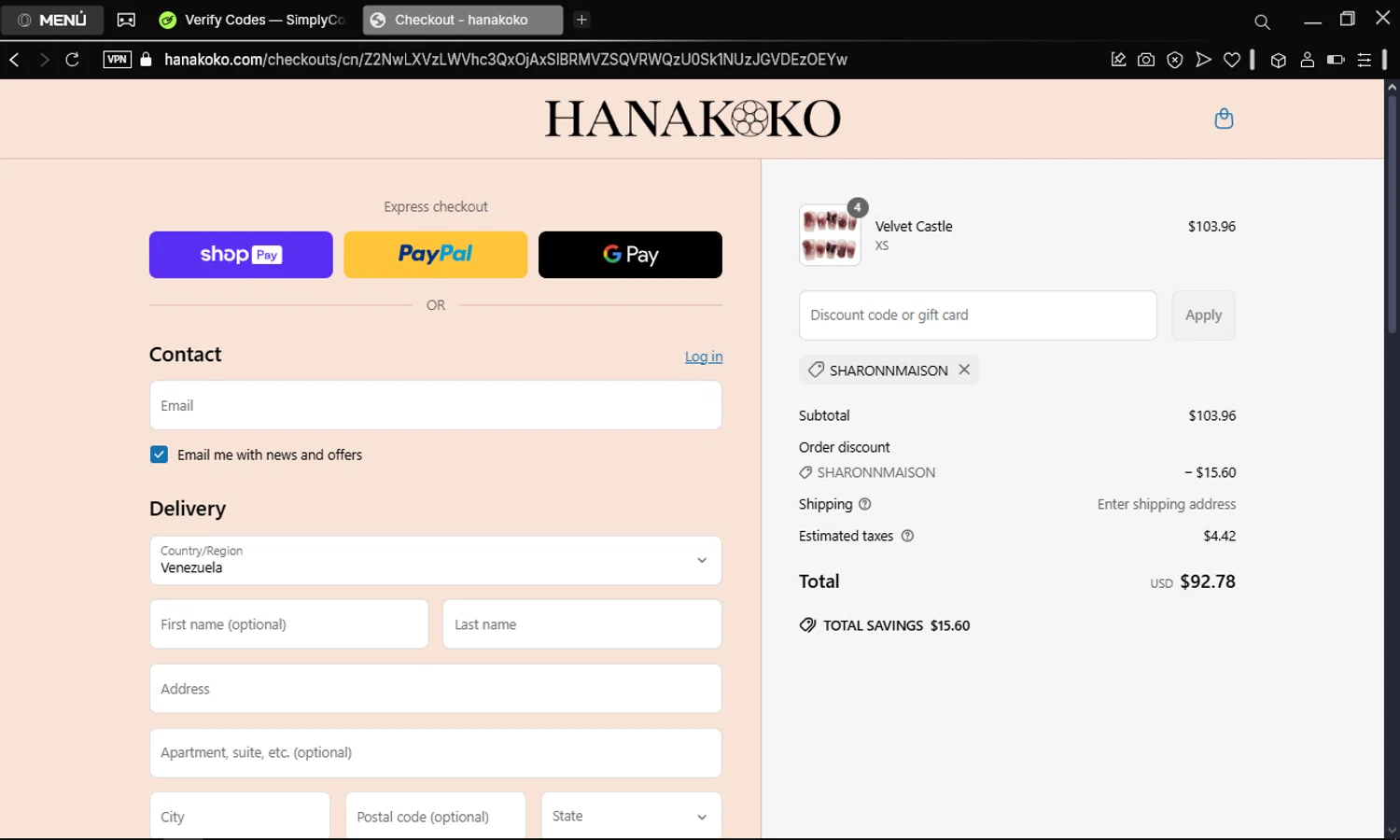
Task: Click the Last name field
Action: (582, 624)
